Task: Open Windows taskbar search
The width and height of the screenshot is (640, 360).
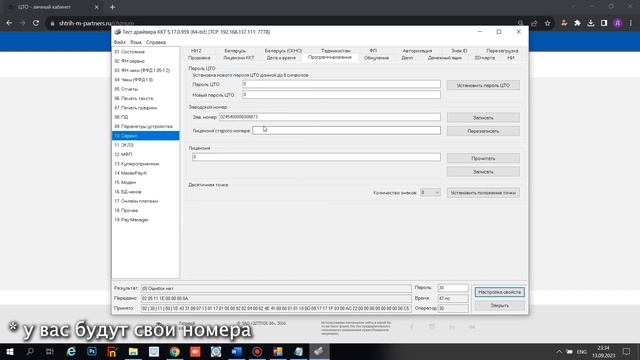Action: coord(30,351)
